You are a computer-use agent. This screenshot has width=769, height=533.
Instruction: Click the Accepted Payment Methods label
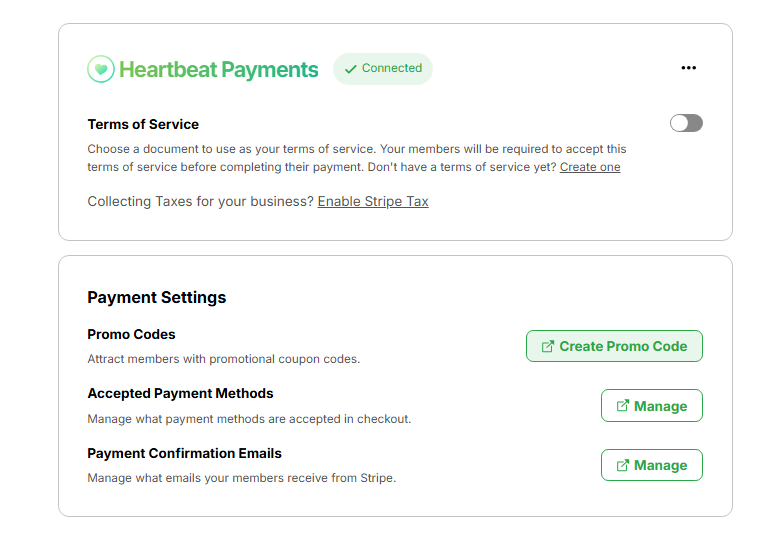pyautogui.click(x=180, y=393)
